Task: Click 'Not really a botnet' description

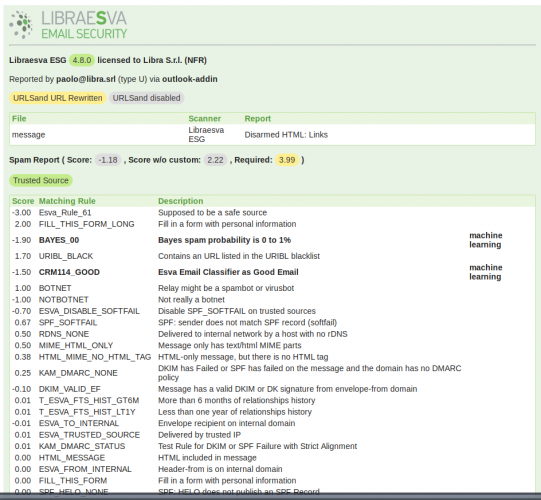Action: [x=191, y=300]
